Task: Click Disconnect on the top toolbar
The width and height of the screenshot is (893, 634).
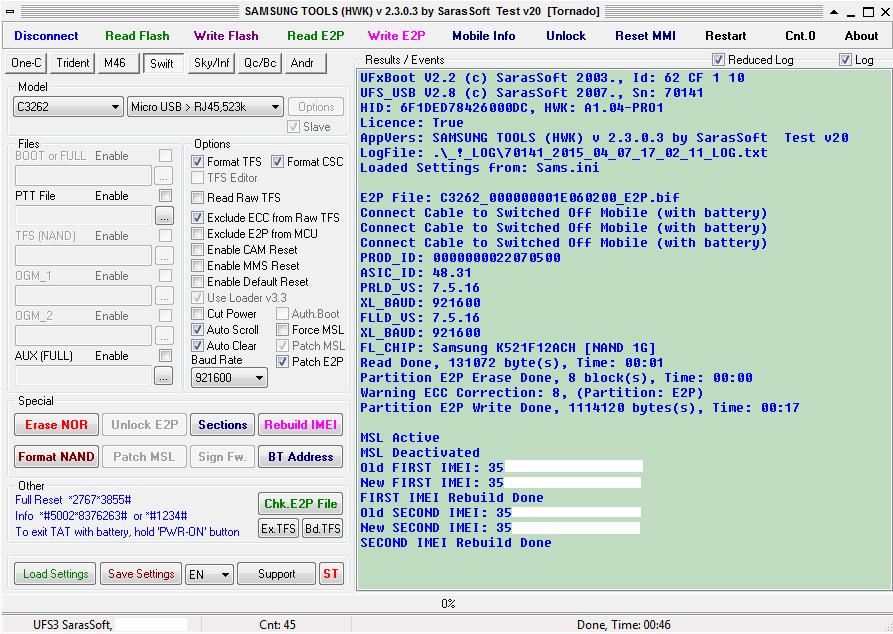Action: (47, 35)
